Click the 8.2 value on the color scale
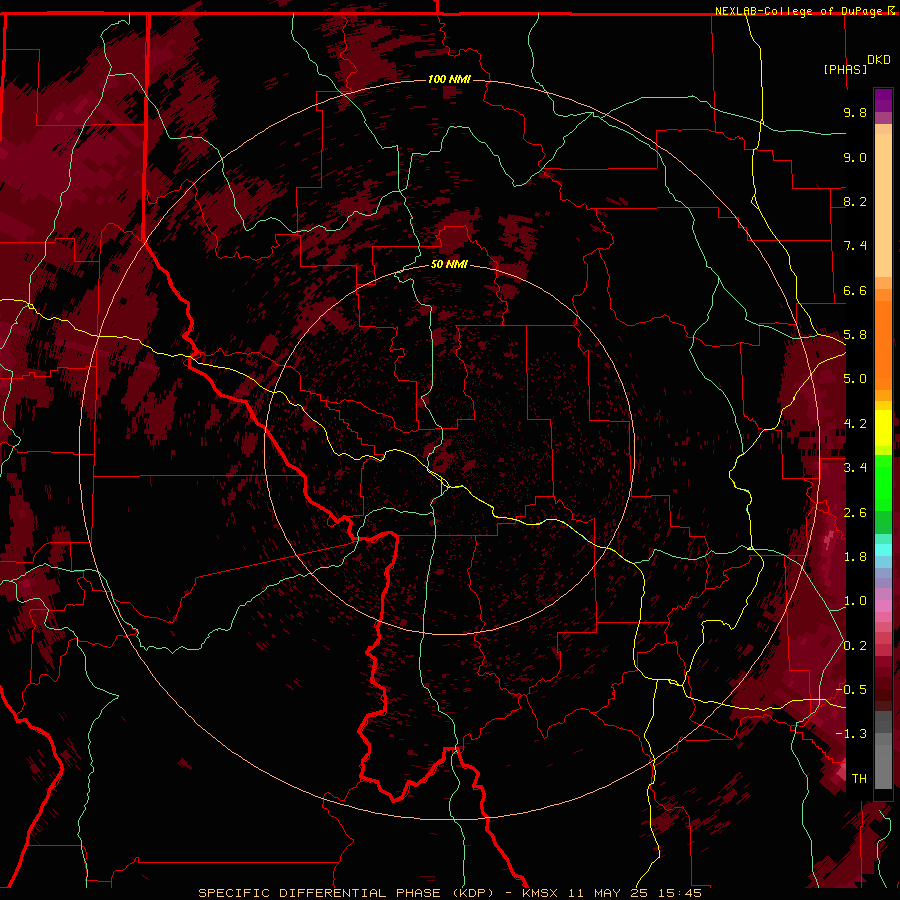This screenshot has width=900, height=900. tap(855, 201)
